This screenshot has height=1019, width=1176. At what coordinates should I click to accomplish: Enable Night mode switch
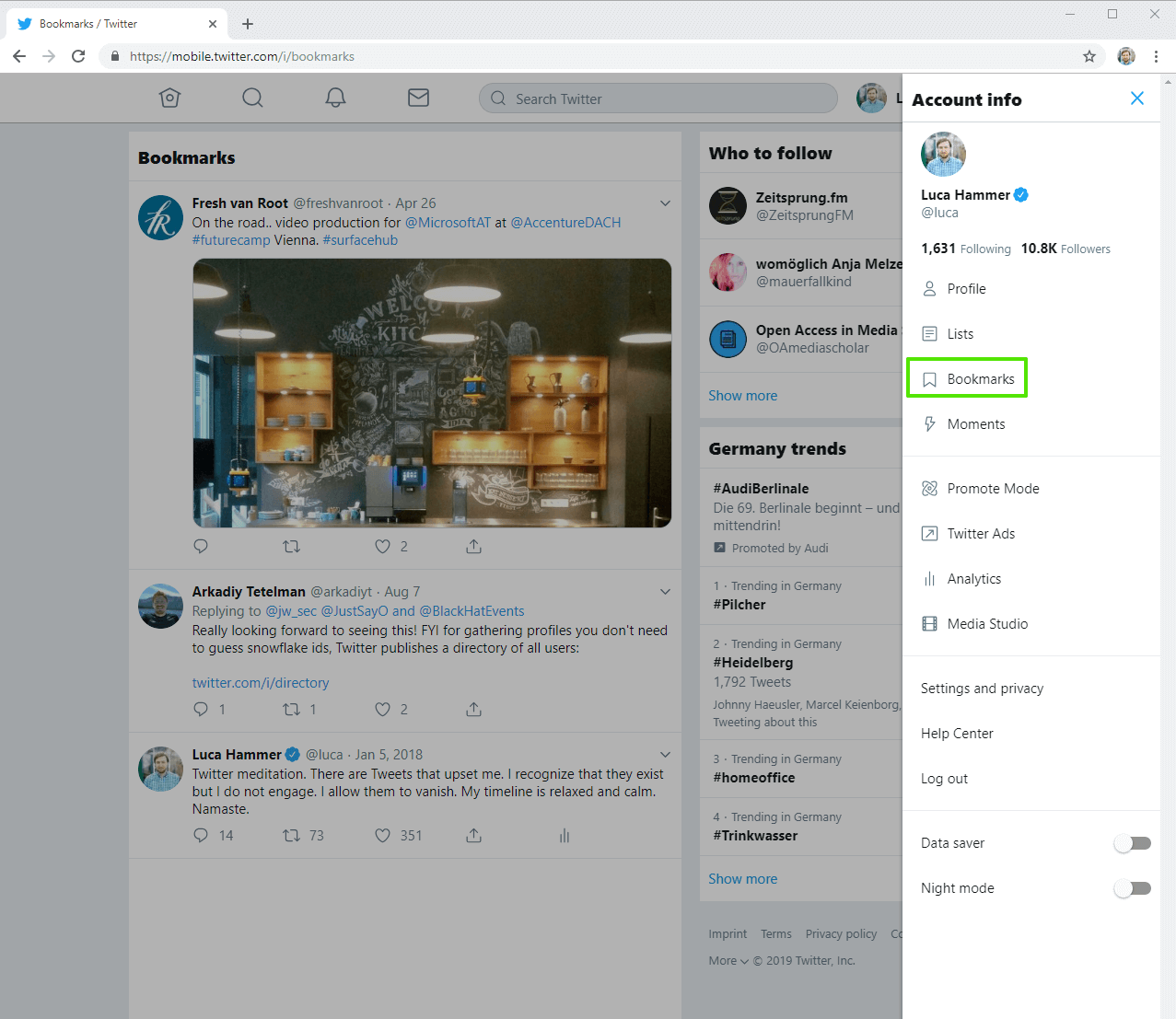tap(1132, 888)
